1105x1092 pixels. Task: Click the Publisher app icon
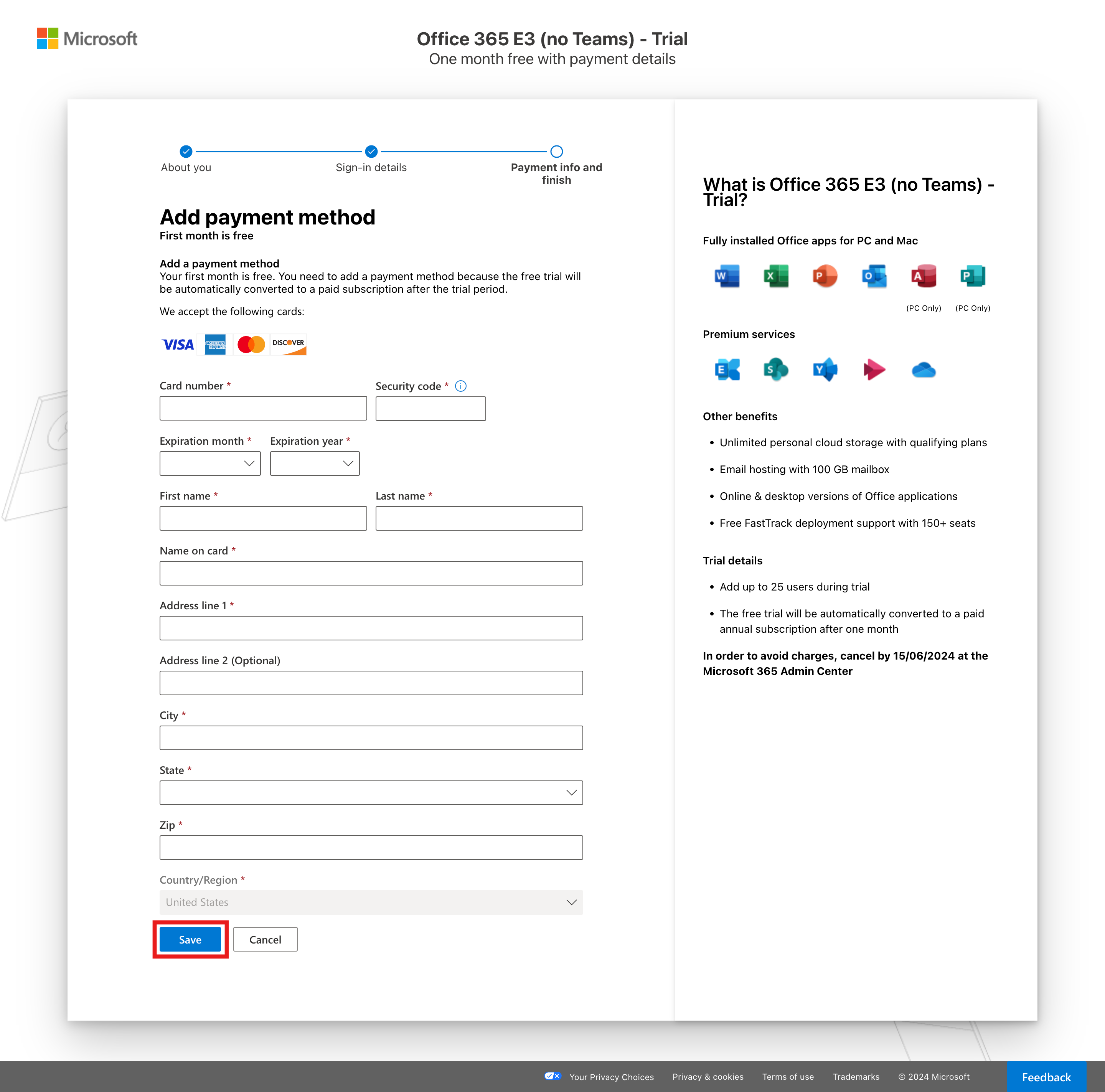pyautogui.click(x=973, y=276)
